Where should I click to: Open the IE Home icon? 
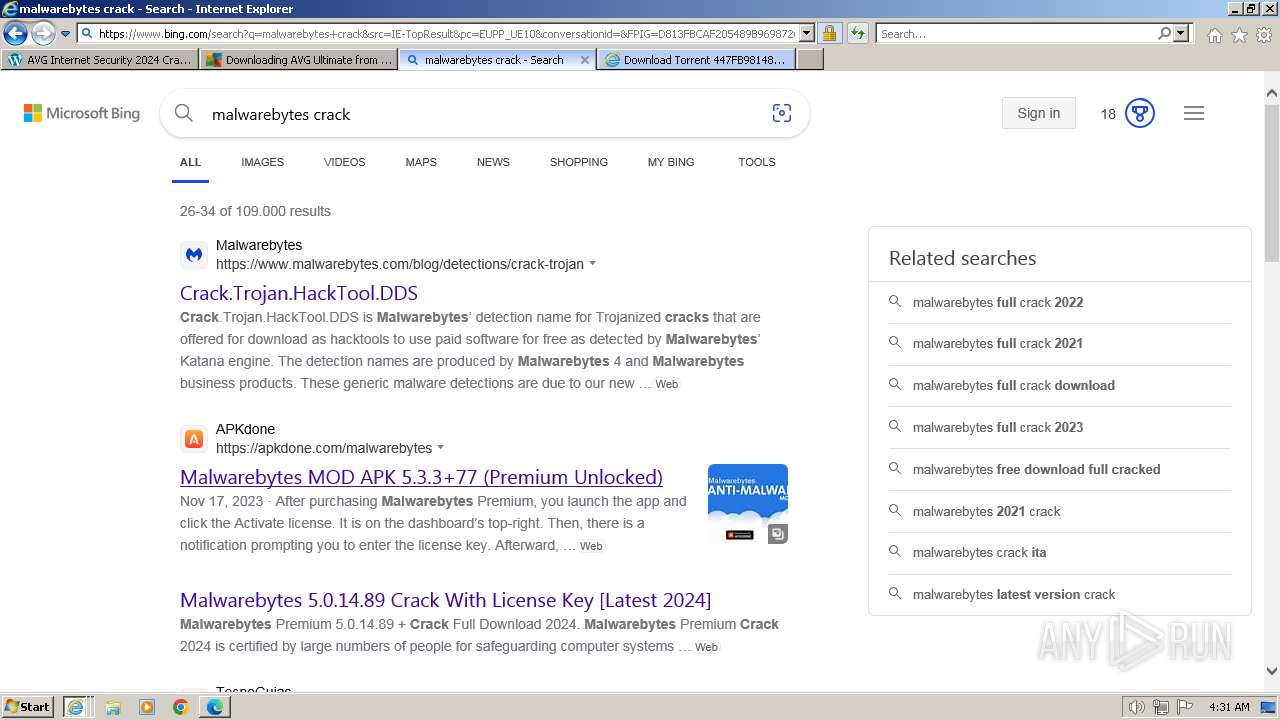click(1214, 35)
